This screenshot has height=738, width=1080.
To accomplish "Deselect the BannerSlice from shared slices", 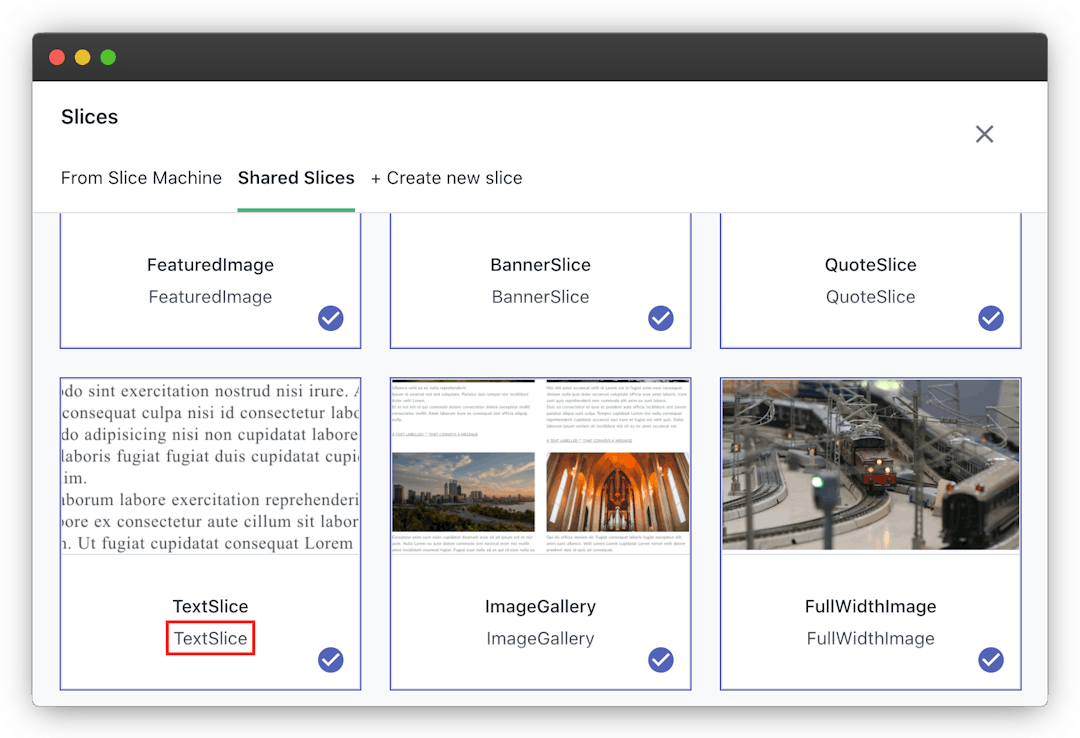I will click(661, 318).
